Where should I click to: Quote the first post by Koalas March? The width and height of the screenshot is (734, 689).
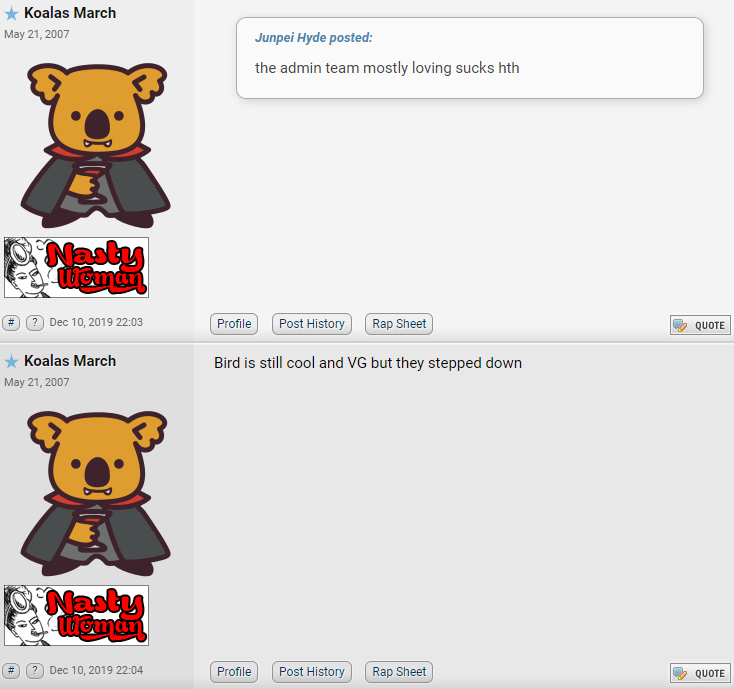(x=700, y=325)
